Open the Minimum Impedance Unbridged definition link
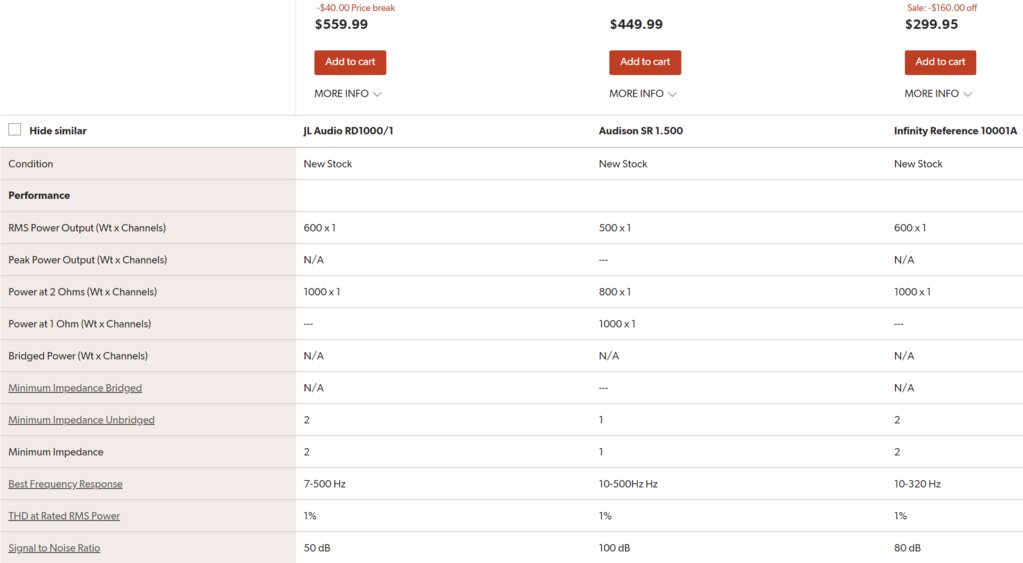The image size is (1023, 563). pyautogui.click(x=82, y=419)
